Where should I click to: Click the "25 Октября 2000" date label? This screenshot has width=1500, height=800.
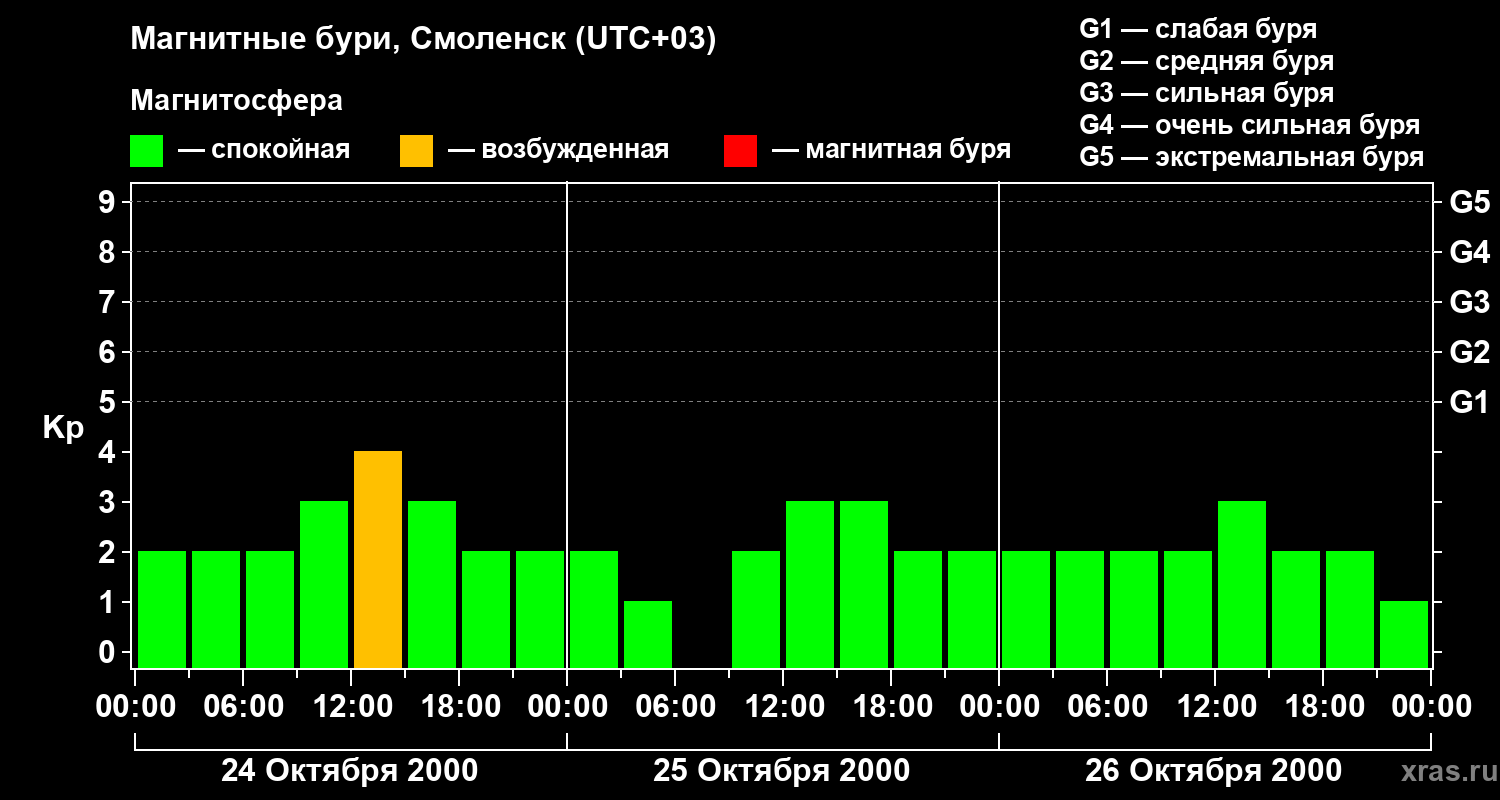(781, 771)
